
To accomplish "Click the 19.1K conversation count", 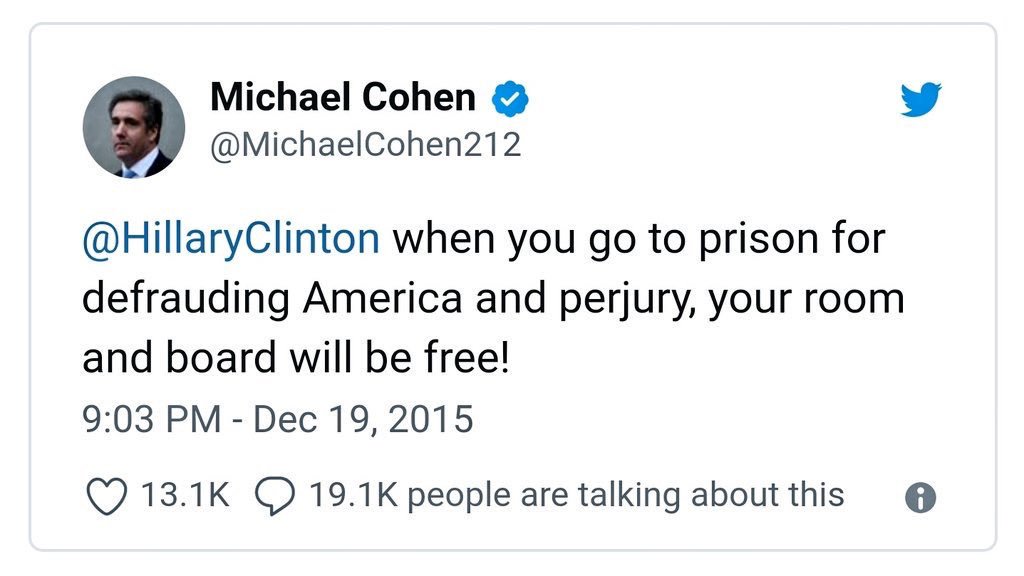I will coord(353,495).
